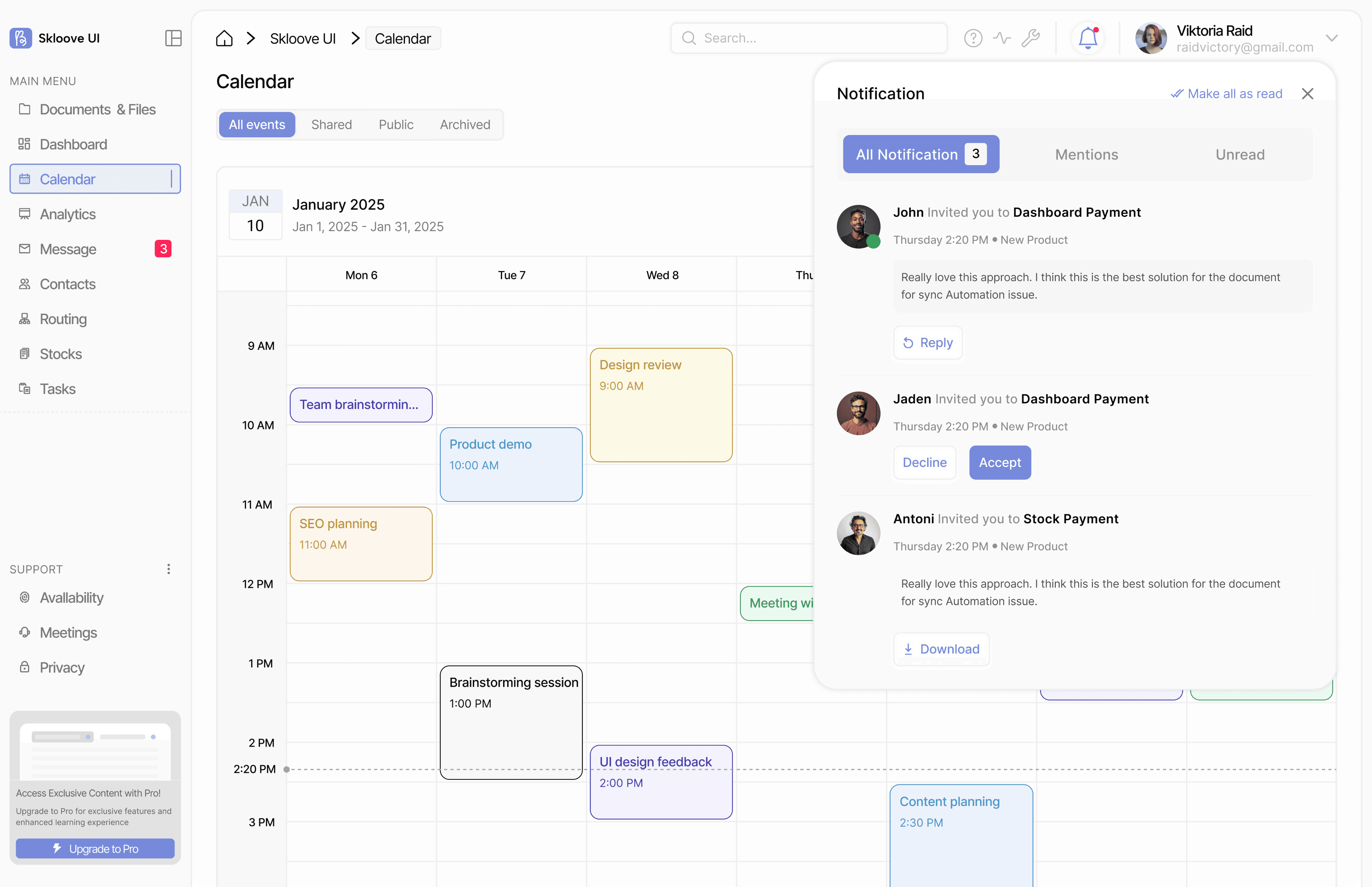Click Jaden's avatar in notifications
The width and height of the screenshot is (1372, 887).
(857, 413)
